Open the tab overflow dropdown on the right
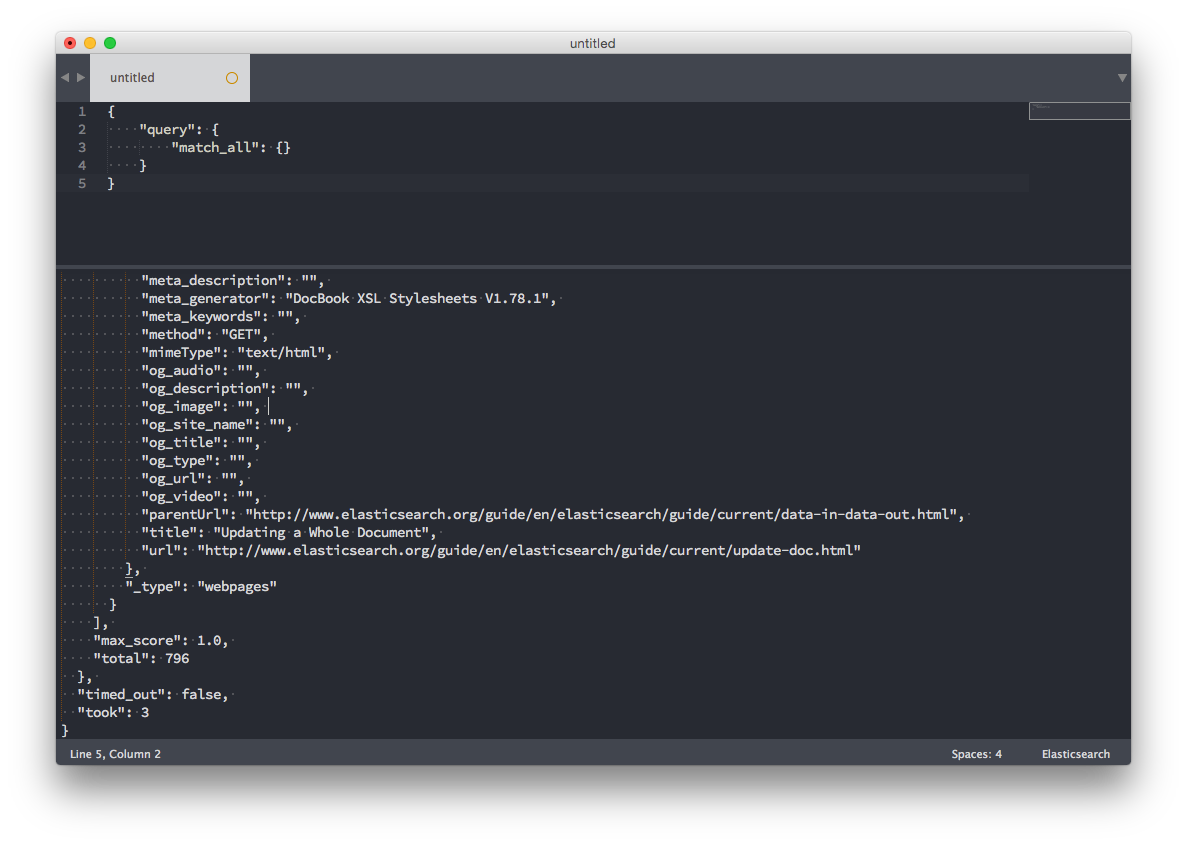Screen dimensions: 1187x845 click(x=1122, y=77)
